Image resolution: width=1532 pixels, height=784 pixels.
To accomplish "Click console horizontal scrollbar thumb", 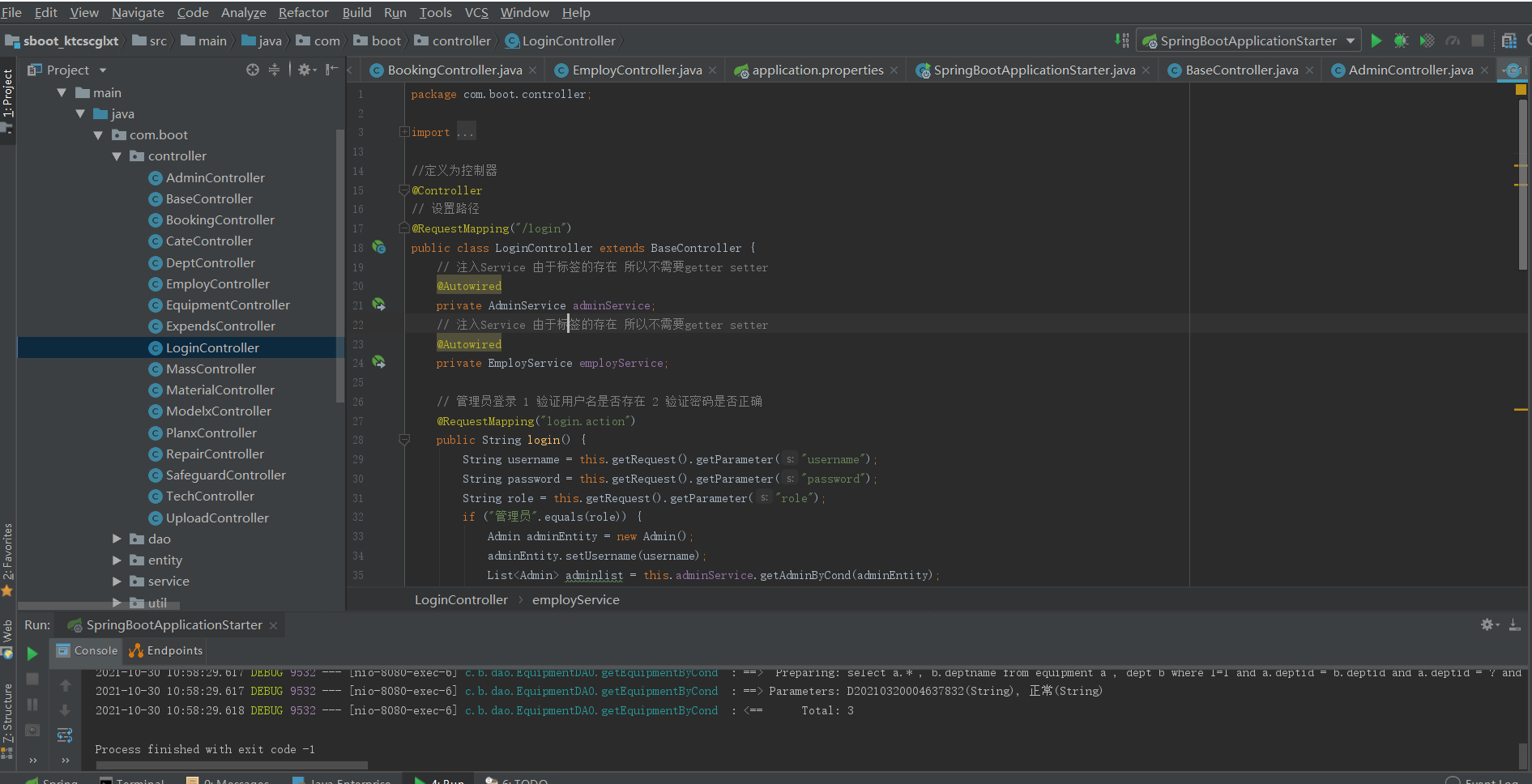I will 232,765.
